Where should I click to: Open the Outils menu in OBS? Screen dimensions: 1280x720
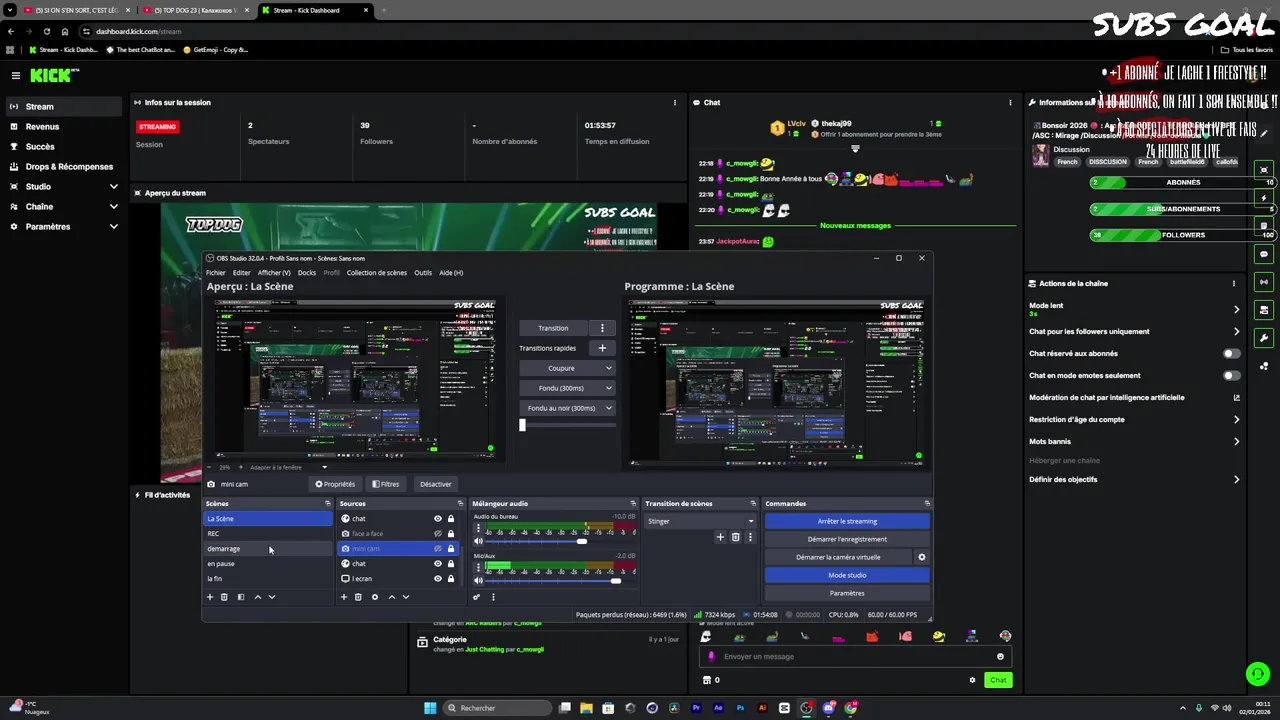tap(423, 273)
